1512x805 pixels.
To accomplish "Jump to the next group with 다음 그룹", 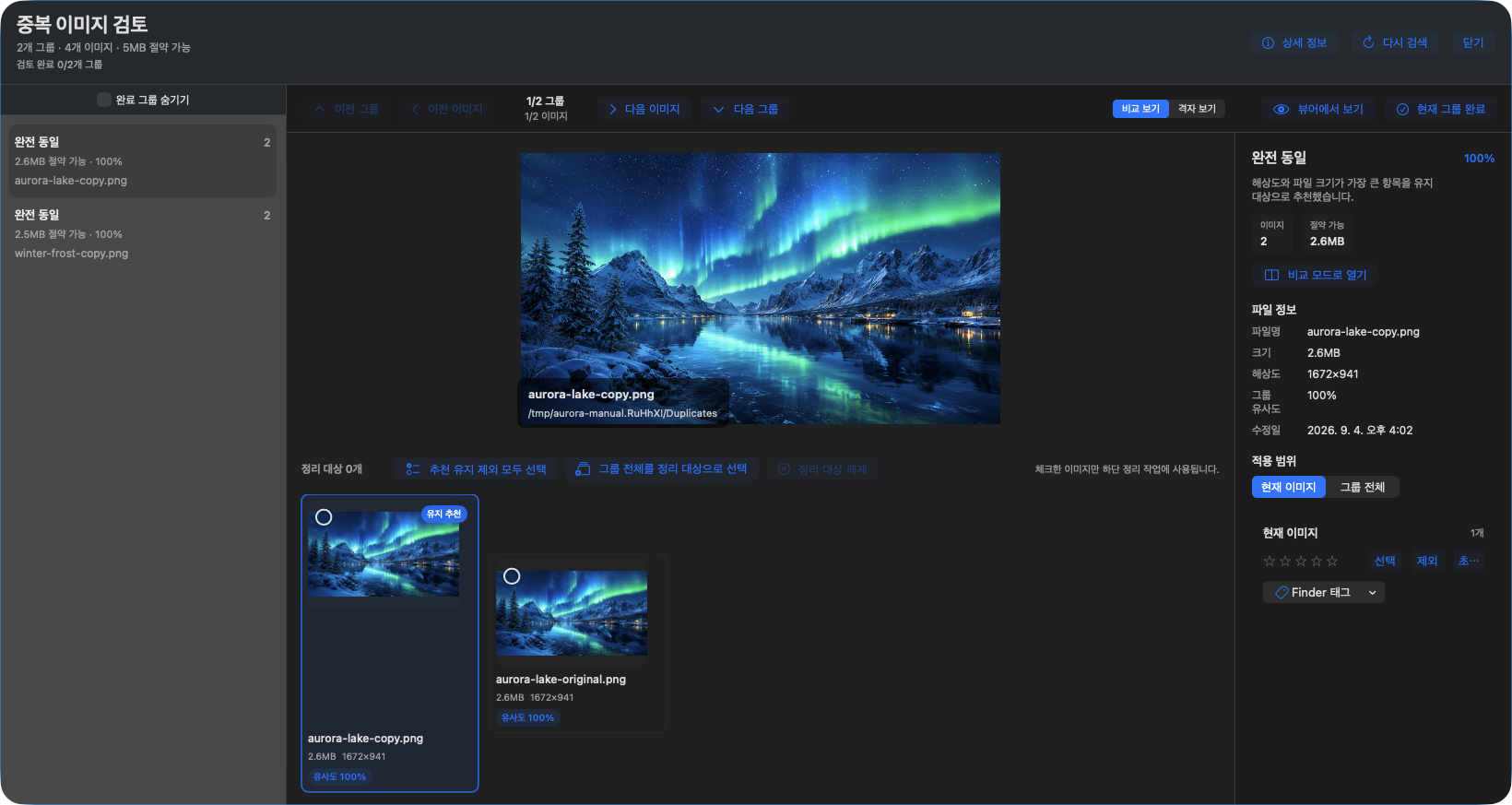I will coord(745,109).
